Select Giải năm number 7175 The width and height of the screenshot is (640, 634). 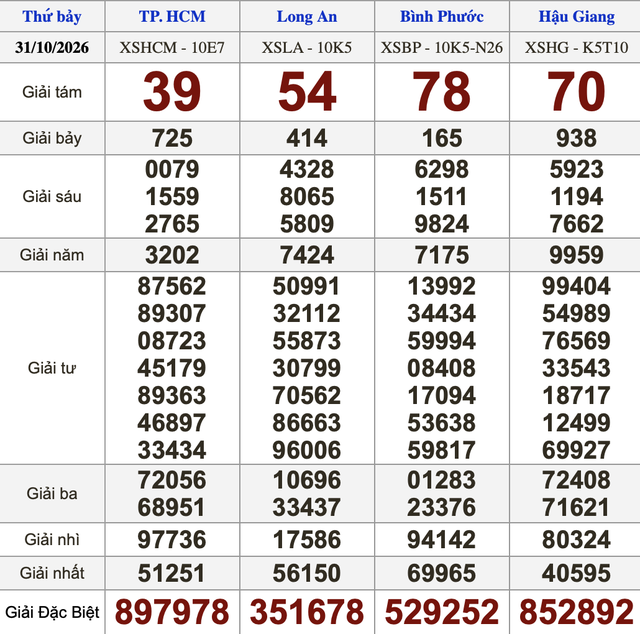pyautogui.click(x=442, y=255)
